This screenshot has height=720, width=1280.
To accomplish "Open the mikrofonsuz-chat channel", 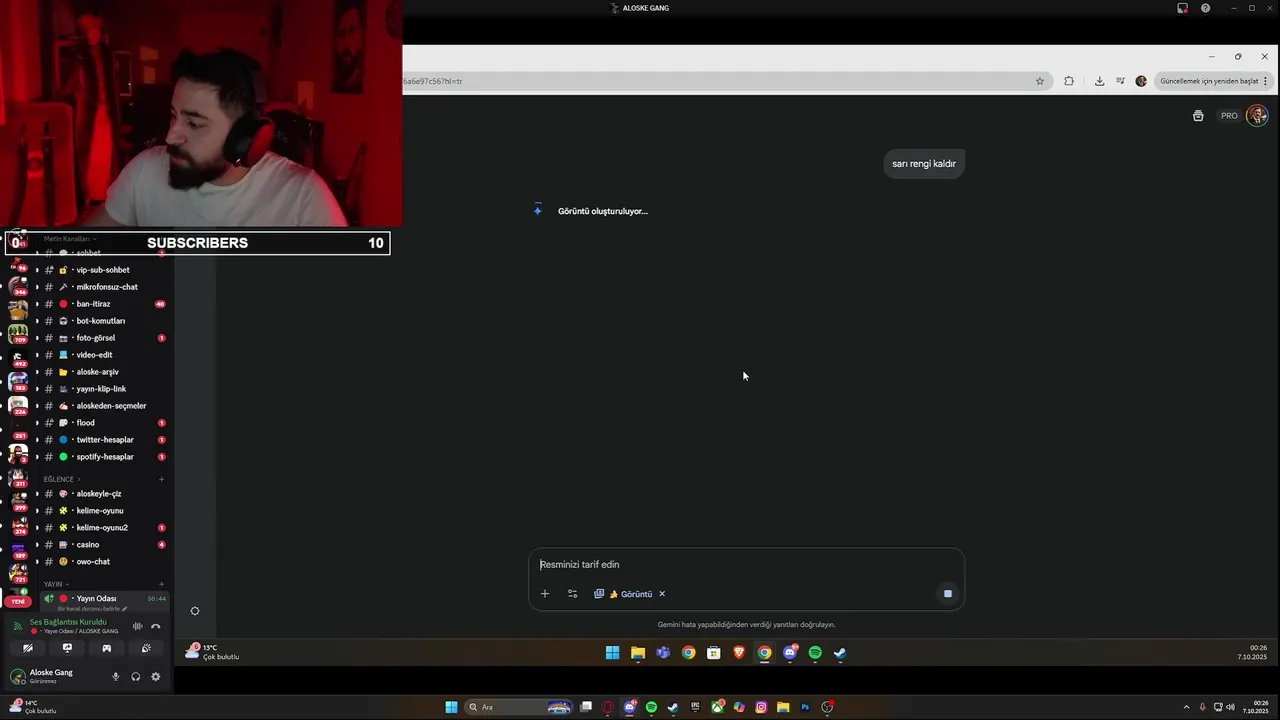I will [104, 287].
